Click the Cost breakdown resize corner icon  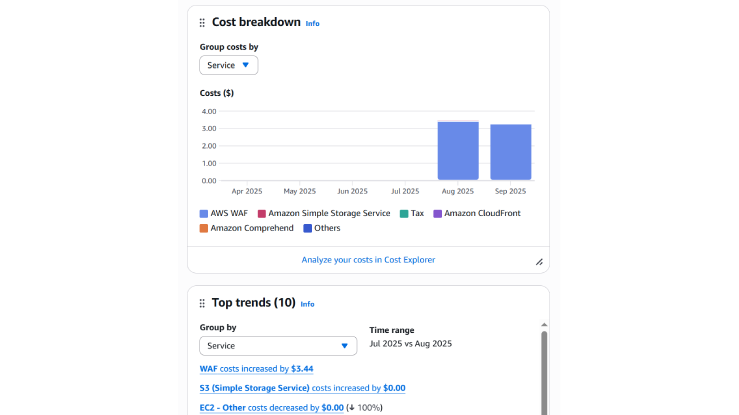[539, 262]
